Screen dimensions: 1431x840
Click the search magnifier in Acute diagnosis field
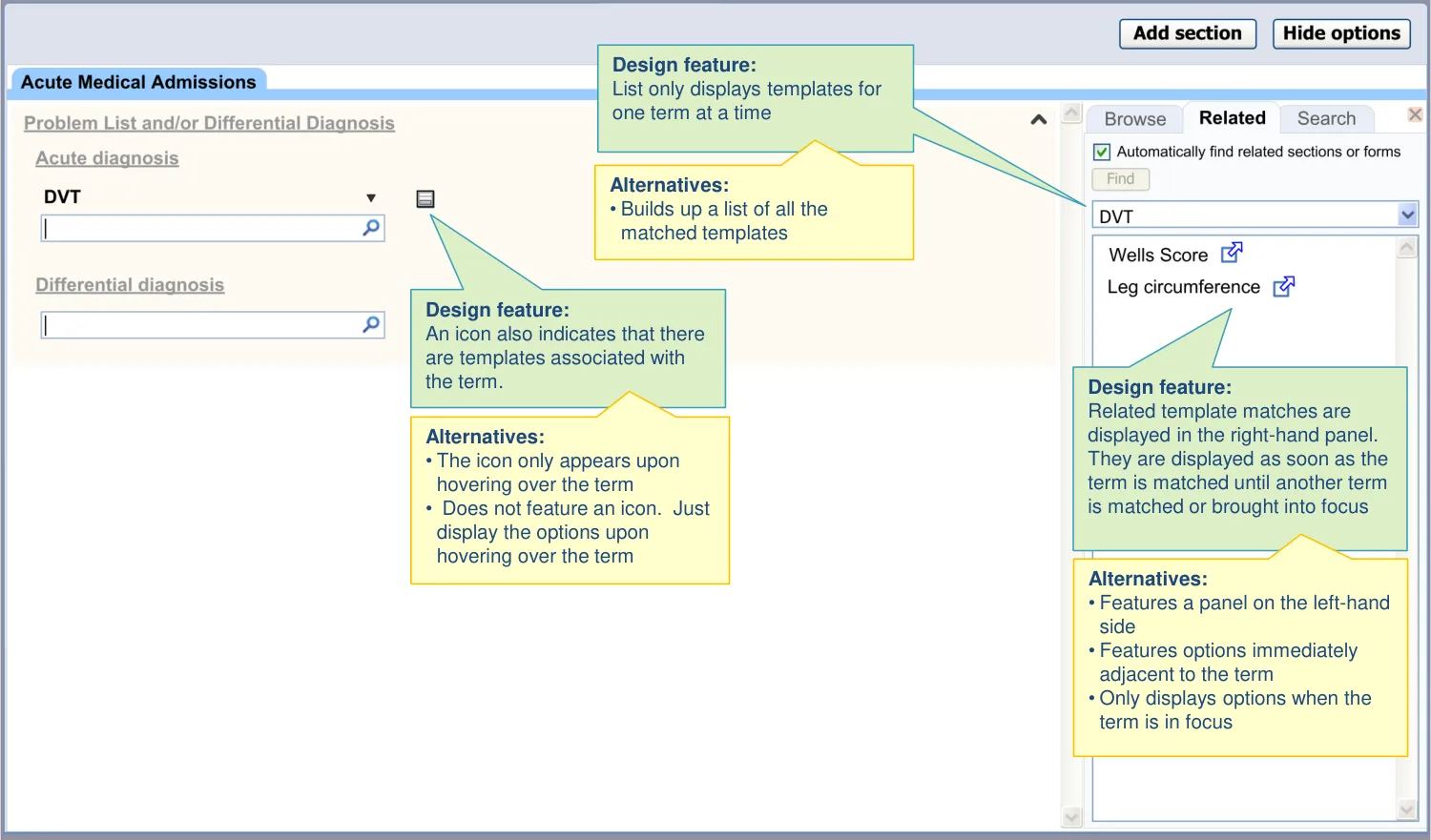click(371, 228)
